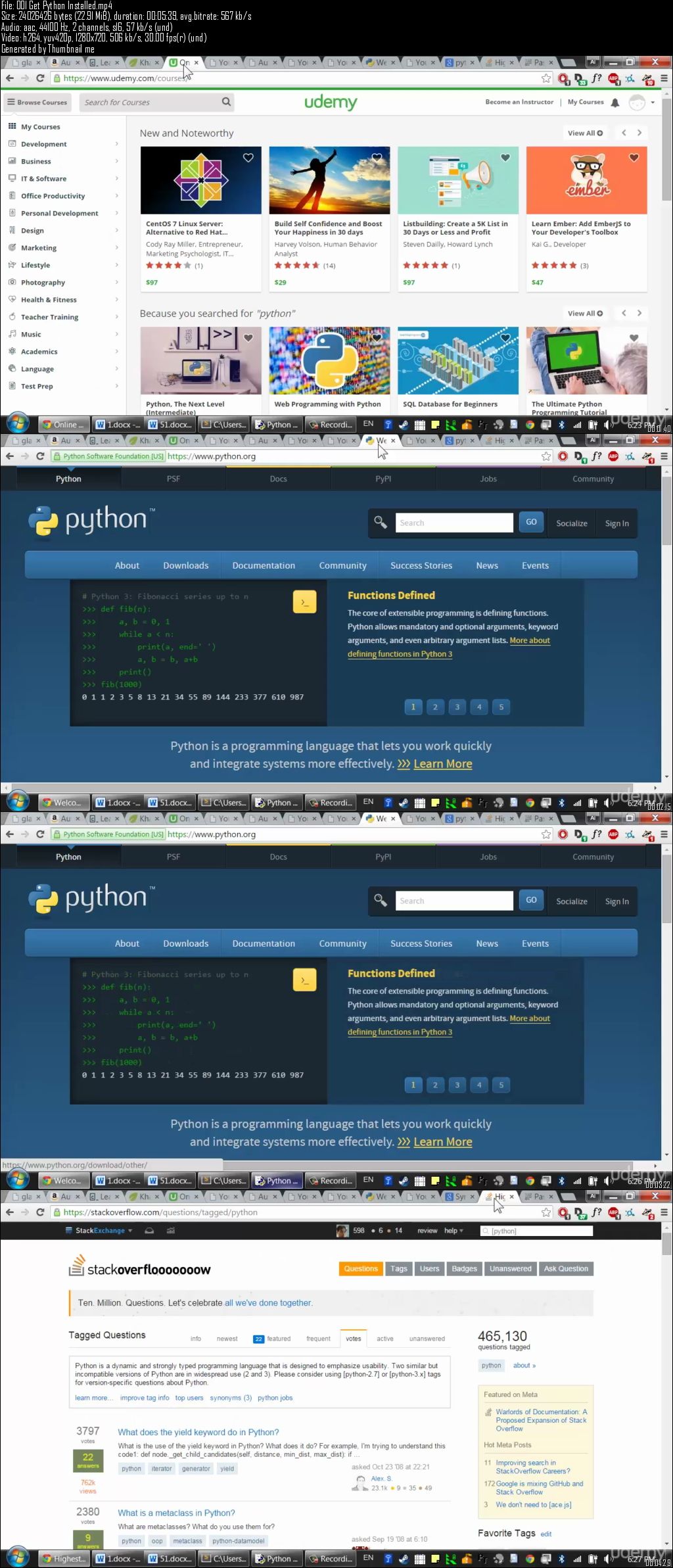
Task: Toggle wishlist heart on Python, The Next Level card
Action: [x=248, y=338]
